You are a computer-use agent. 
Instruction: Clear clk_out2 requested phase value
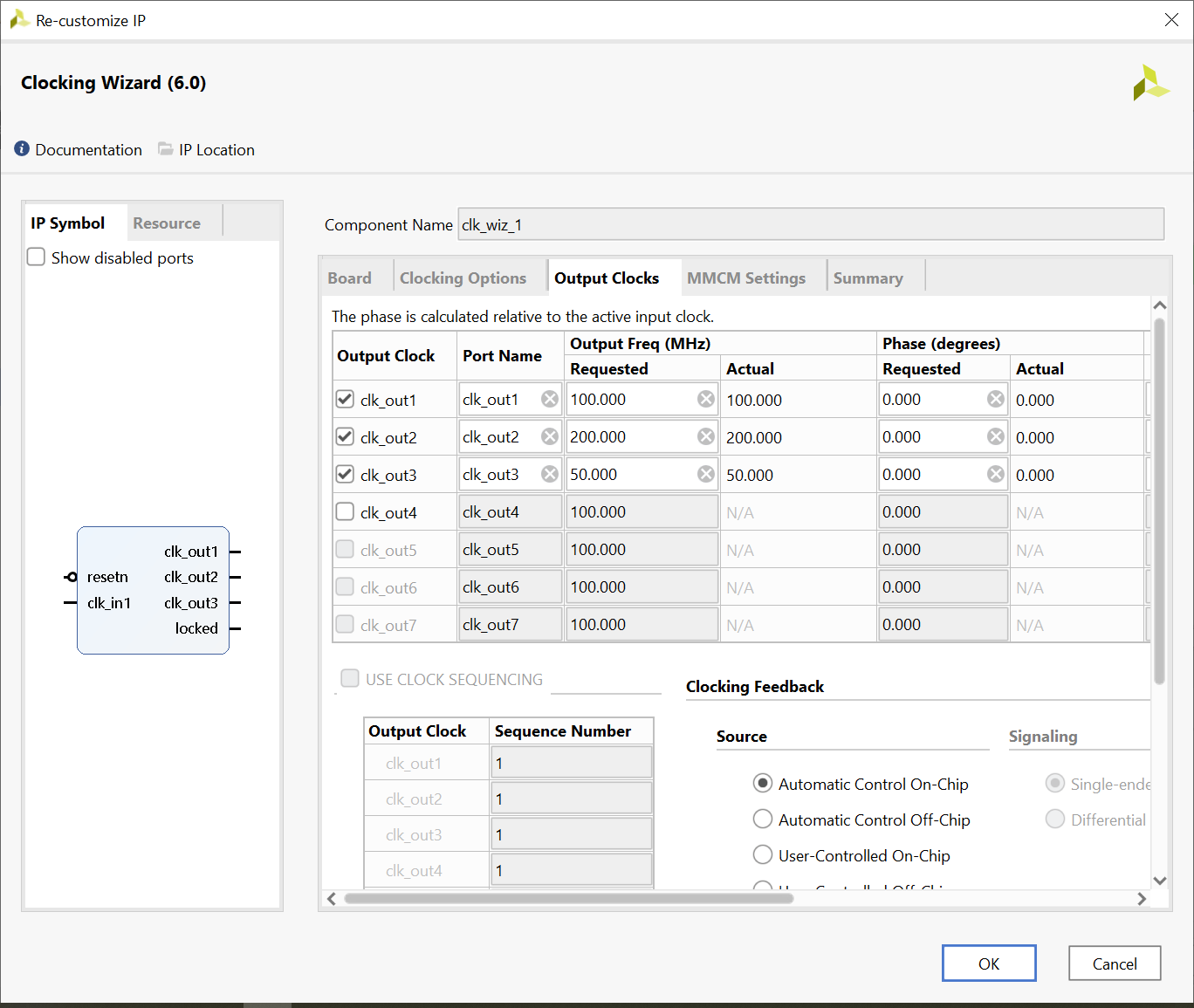pos(996,436)
